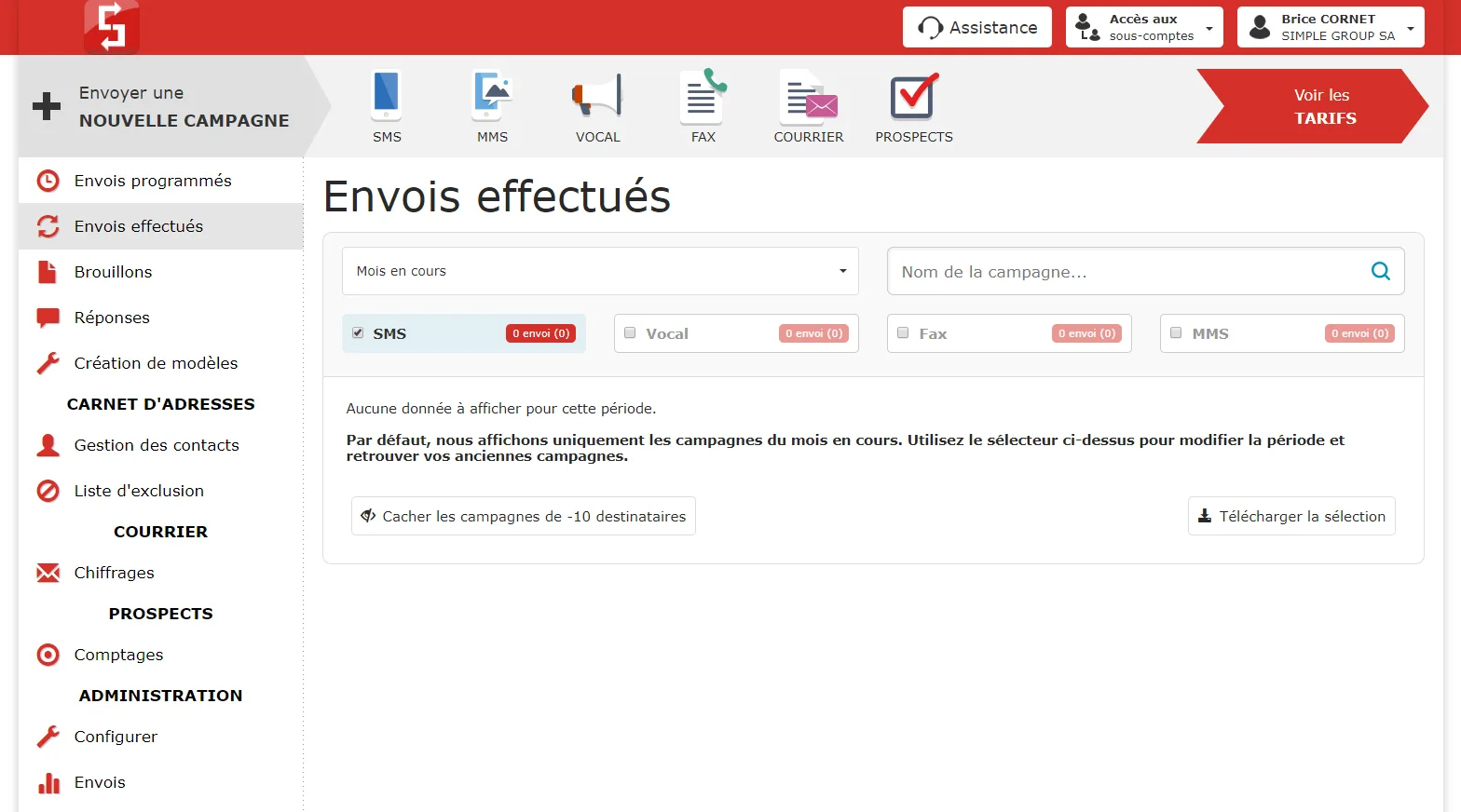Expand the Brice CORNET account dropdown arrow
This screenshot has width=1461, height=812.
coord(1411,28)
